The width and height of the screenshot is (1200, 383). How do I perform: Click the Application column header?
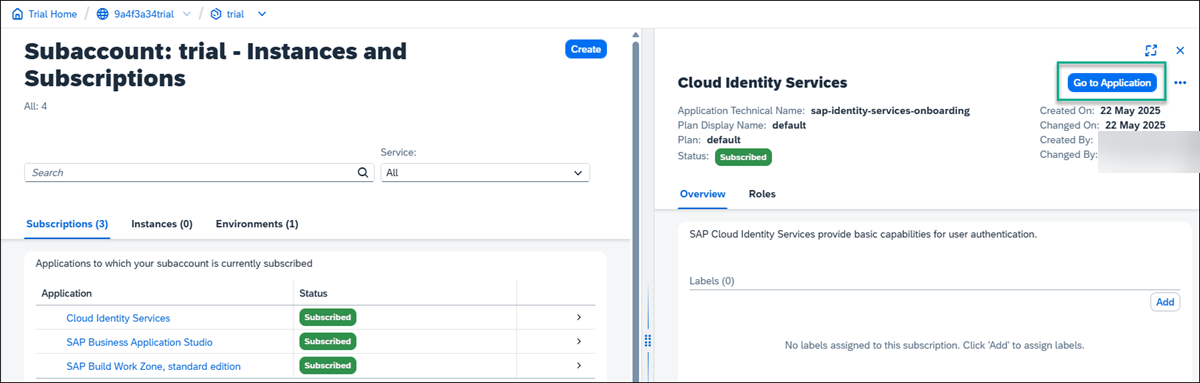pos(67,293)
